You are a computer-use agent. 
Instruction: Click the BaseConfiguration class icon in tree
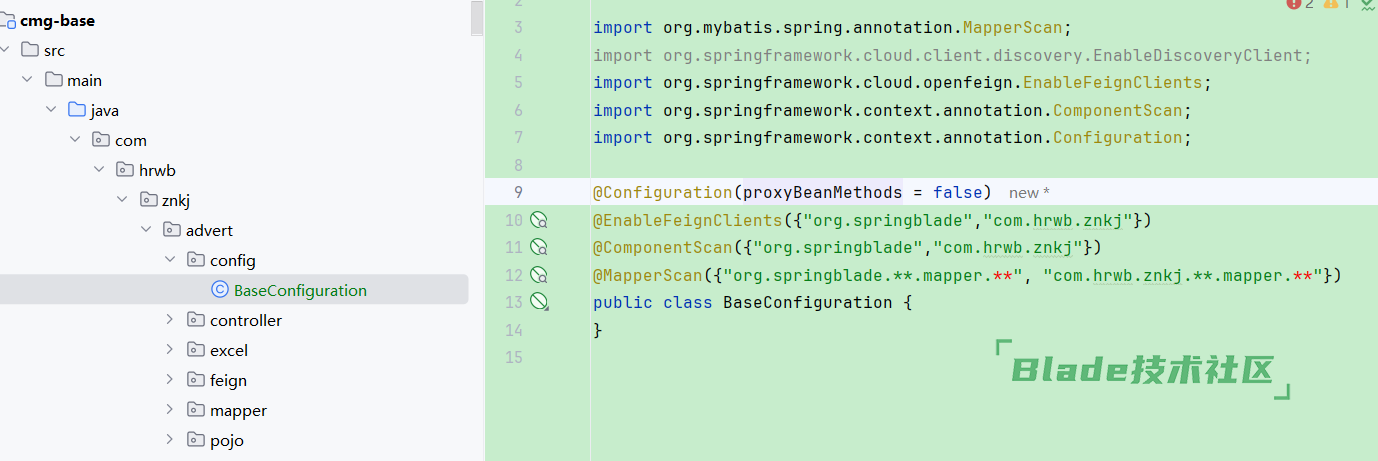click(220, 290)
